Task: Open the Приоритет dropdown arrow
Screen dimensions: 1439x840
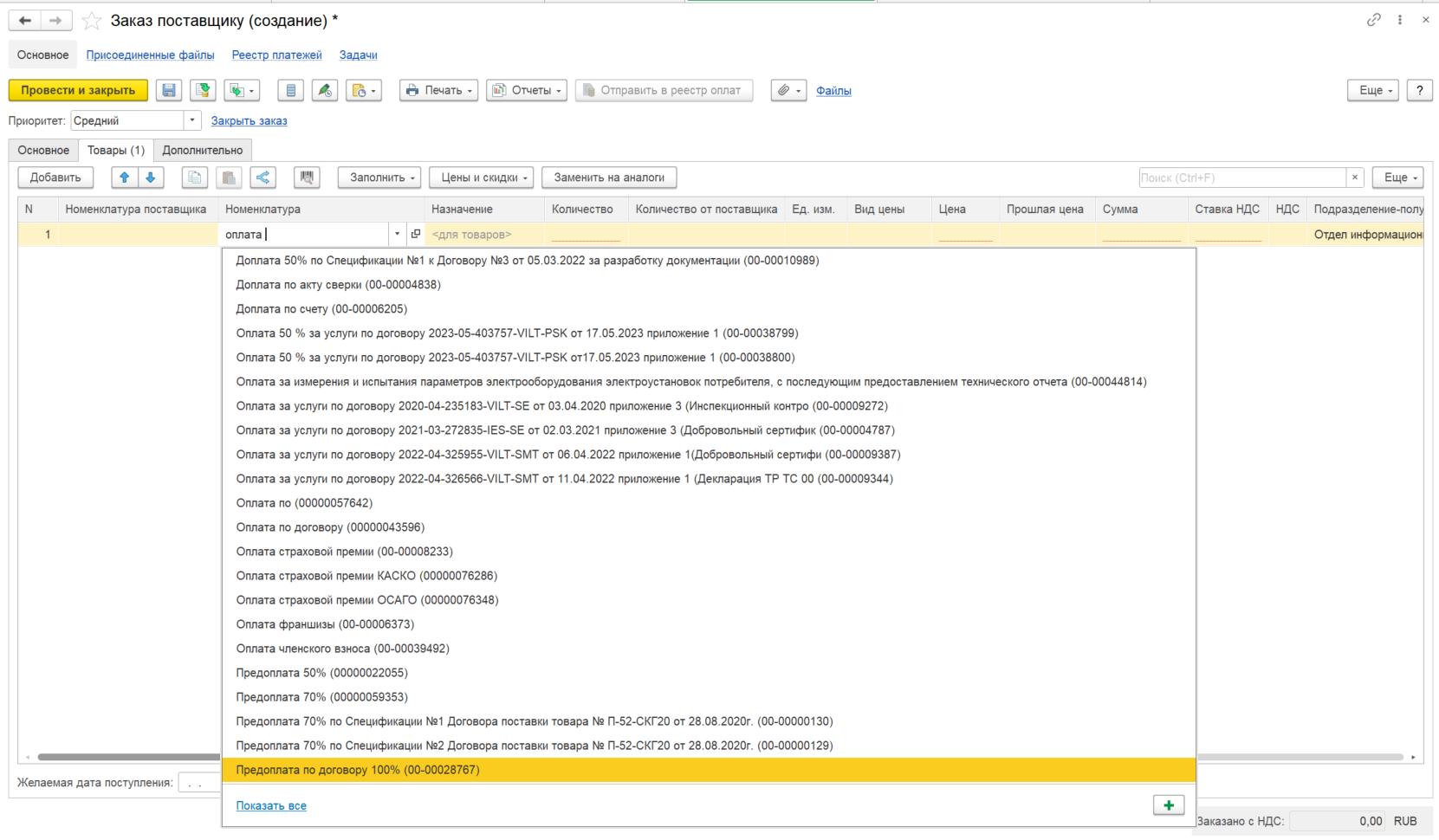Action: [192, 120]
